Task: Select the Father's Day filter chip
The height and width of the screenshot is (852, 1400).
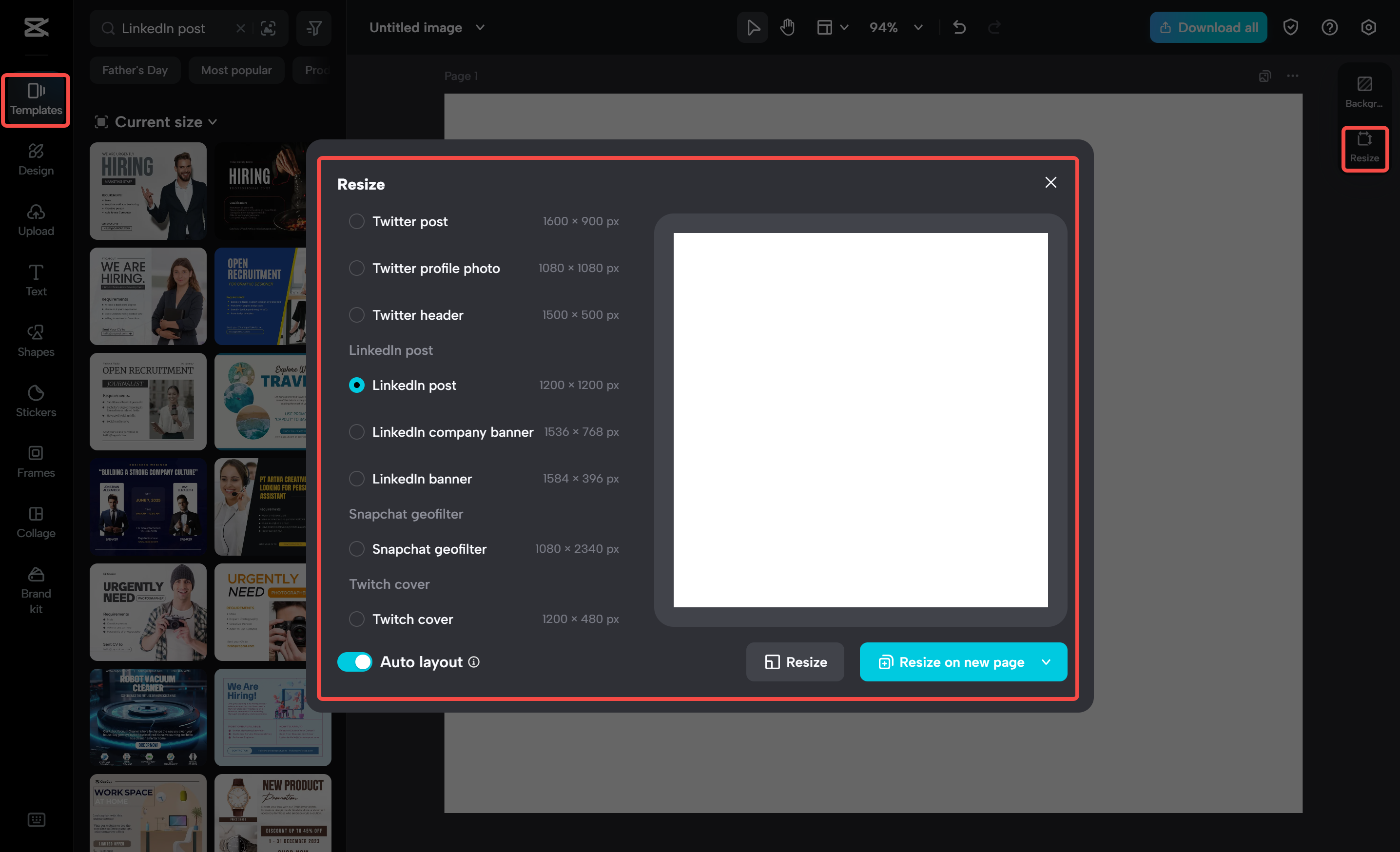Action: click(135, 70)
